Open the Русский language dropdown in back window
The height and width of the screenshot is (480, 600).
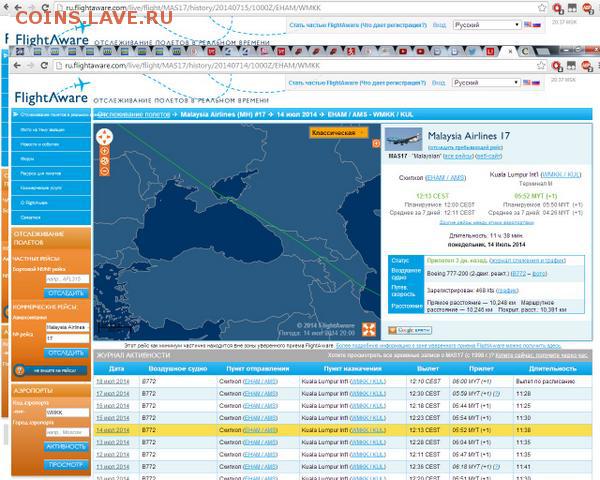coord(487,25)
